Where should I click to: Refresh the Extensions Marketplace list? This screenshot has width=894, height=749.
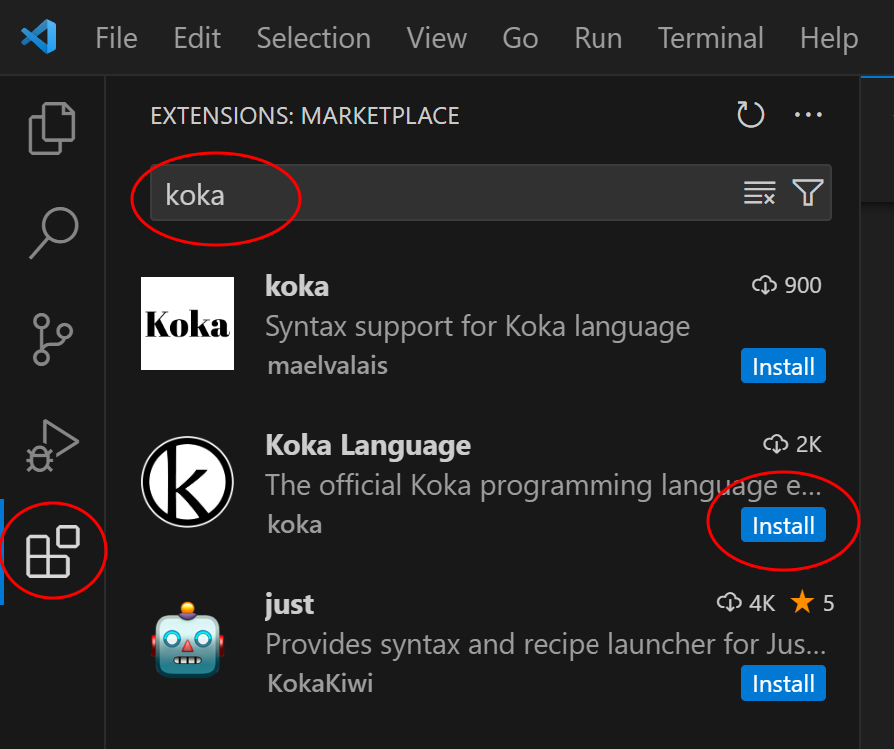tap(750, 114)
